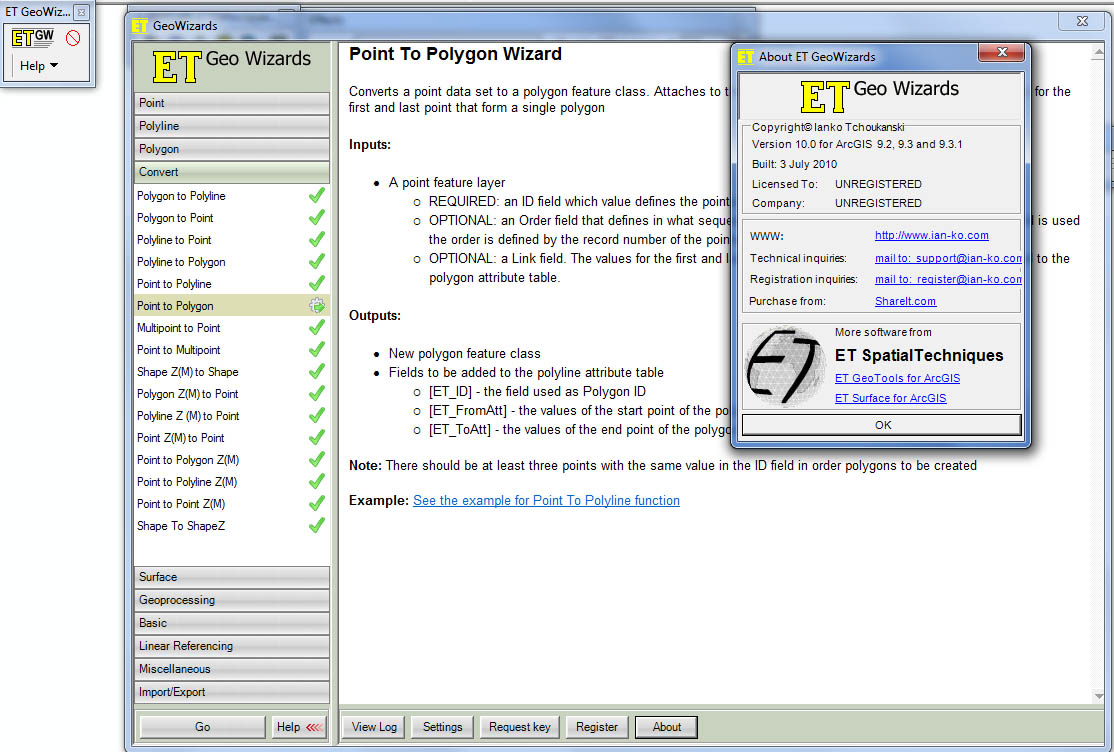Screen dimensions: 1114x752
Task: Select Polygon to Point function
Action: (x=175, y=218)
